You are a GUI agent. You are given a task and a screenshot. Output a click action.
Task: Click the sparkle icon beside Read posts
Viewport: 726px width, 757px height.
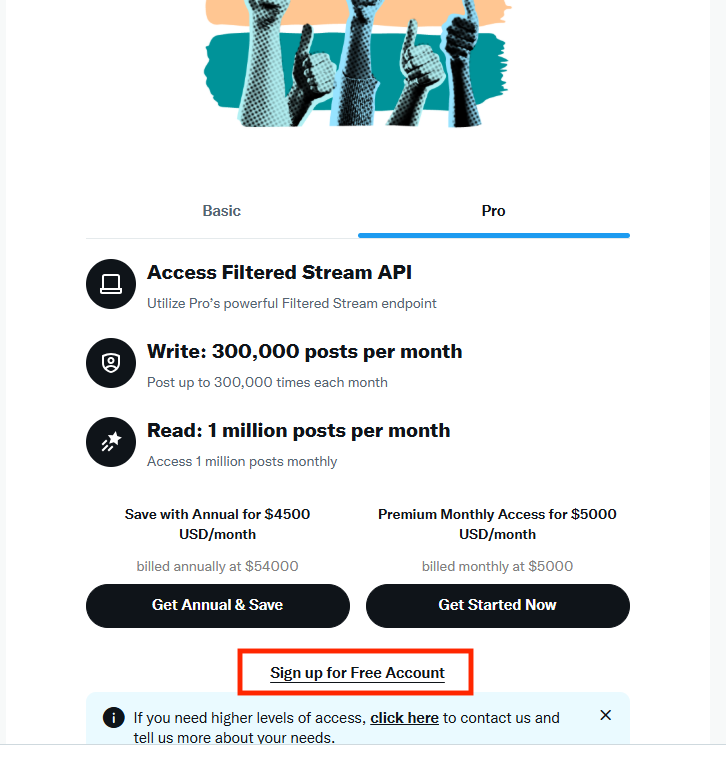tap(110, 442)
